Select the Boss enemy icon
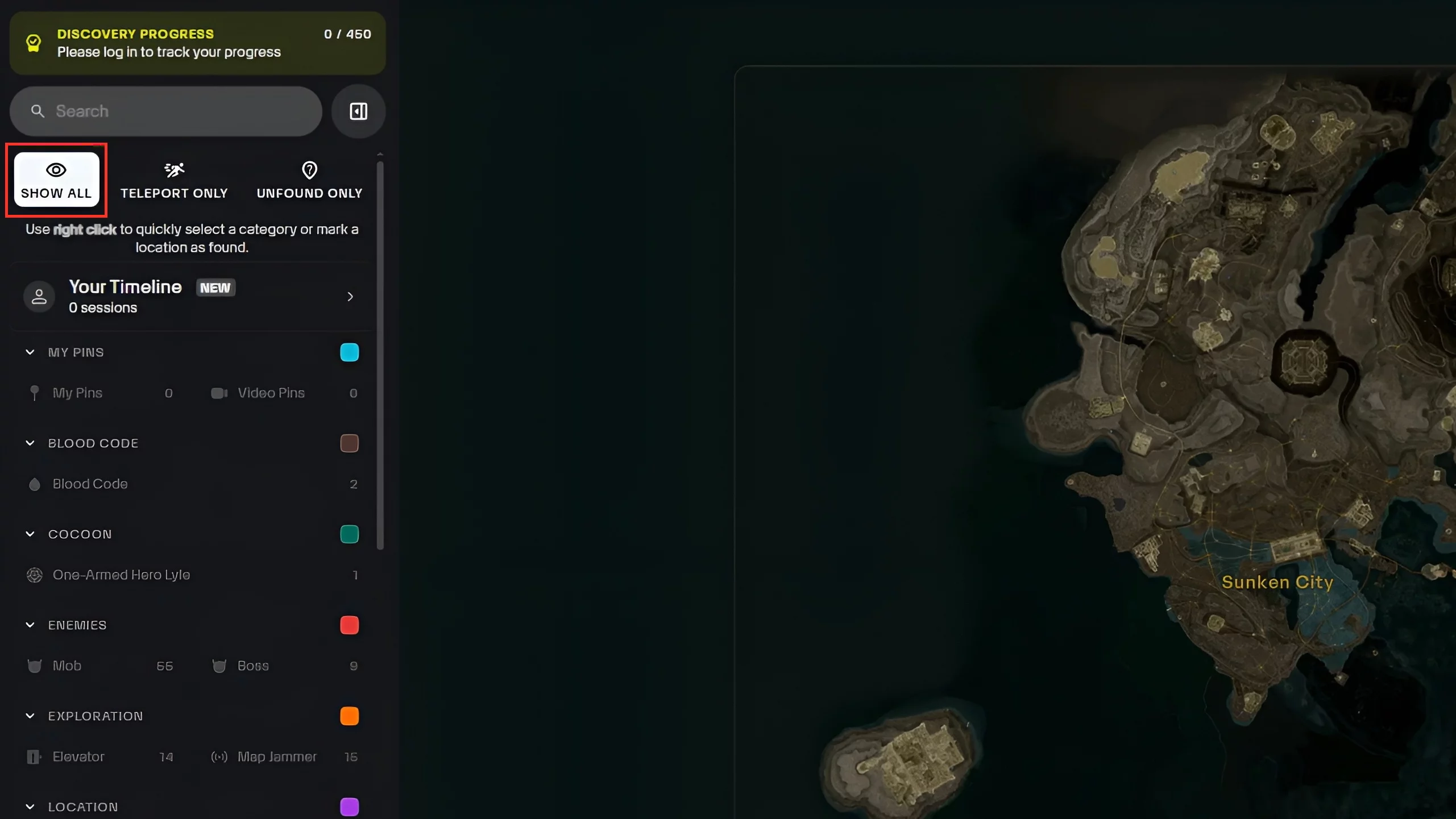The image size is (1456, 819). pyautogui.click(x=219, y=666)
